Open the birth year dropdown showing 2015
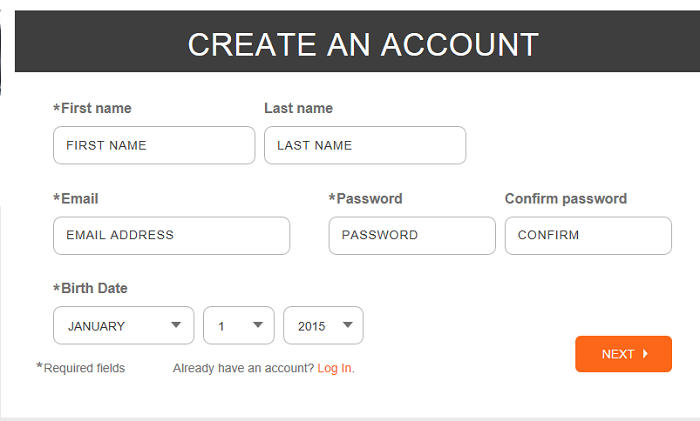 324,325
